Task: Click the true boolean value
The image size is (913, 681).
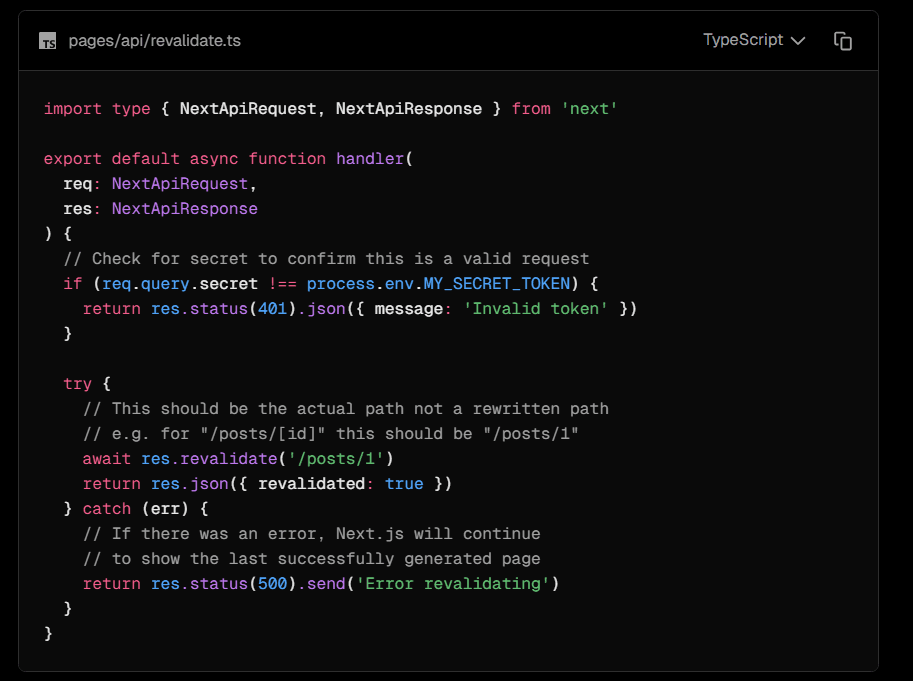Action: pos(404,484)
